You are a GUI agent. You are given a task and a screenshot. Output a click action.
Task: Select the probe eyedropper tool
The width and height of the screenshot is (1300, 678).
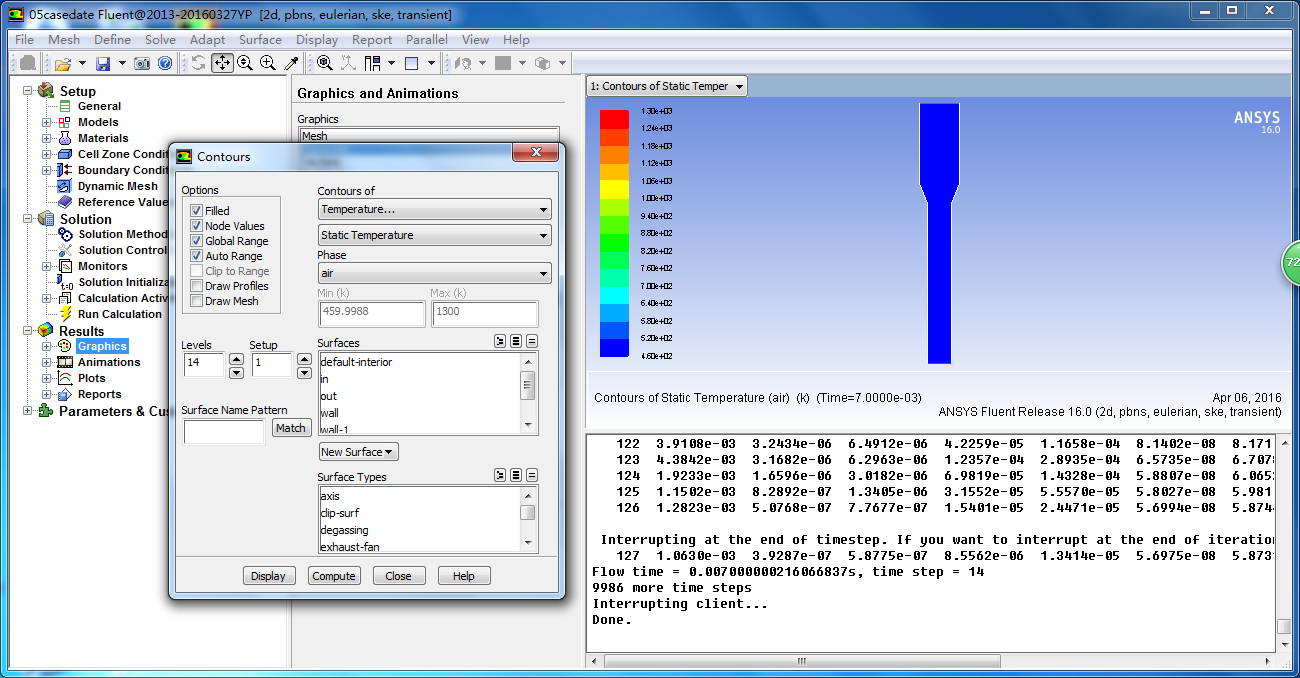[291, 63]
